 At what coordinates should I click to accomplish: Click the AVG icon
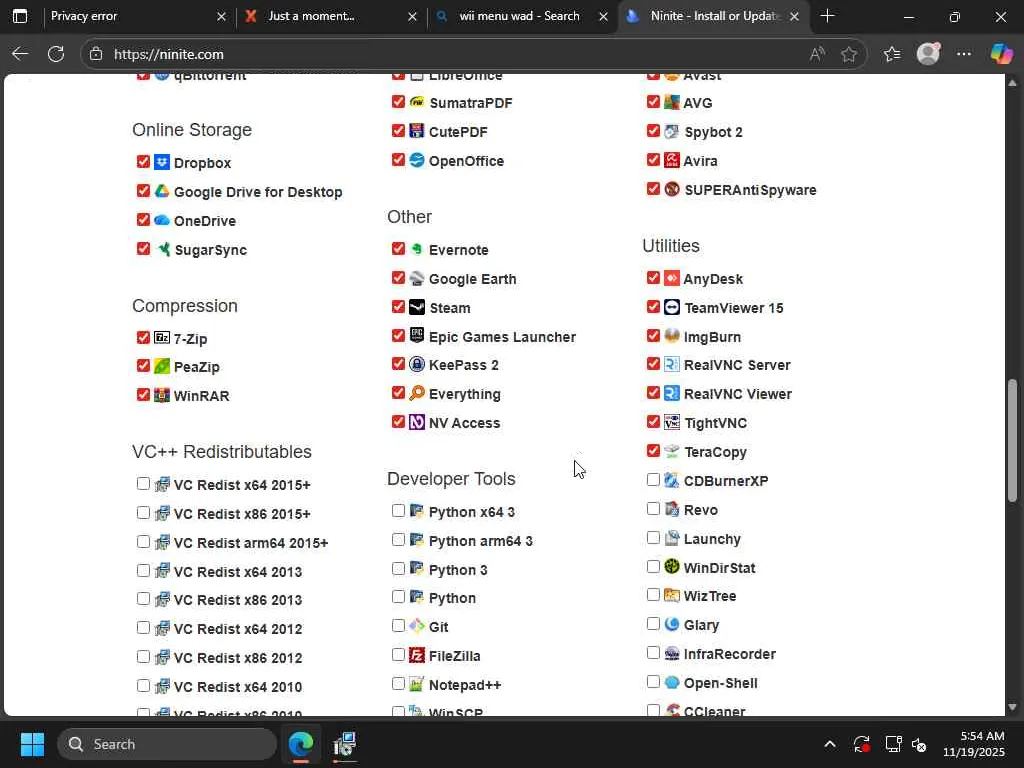pos(671,102)
